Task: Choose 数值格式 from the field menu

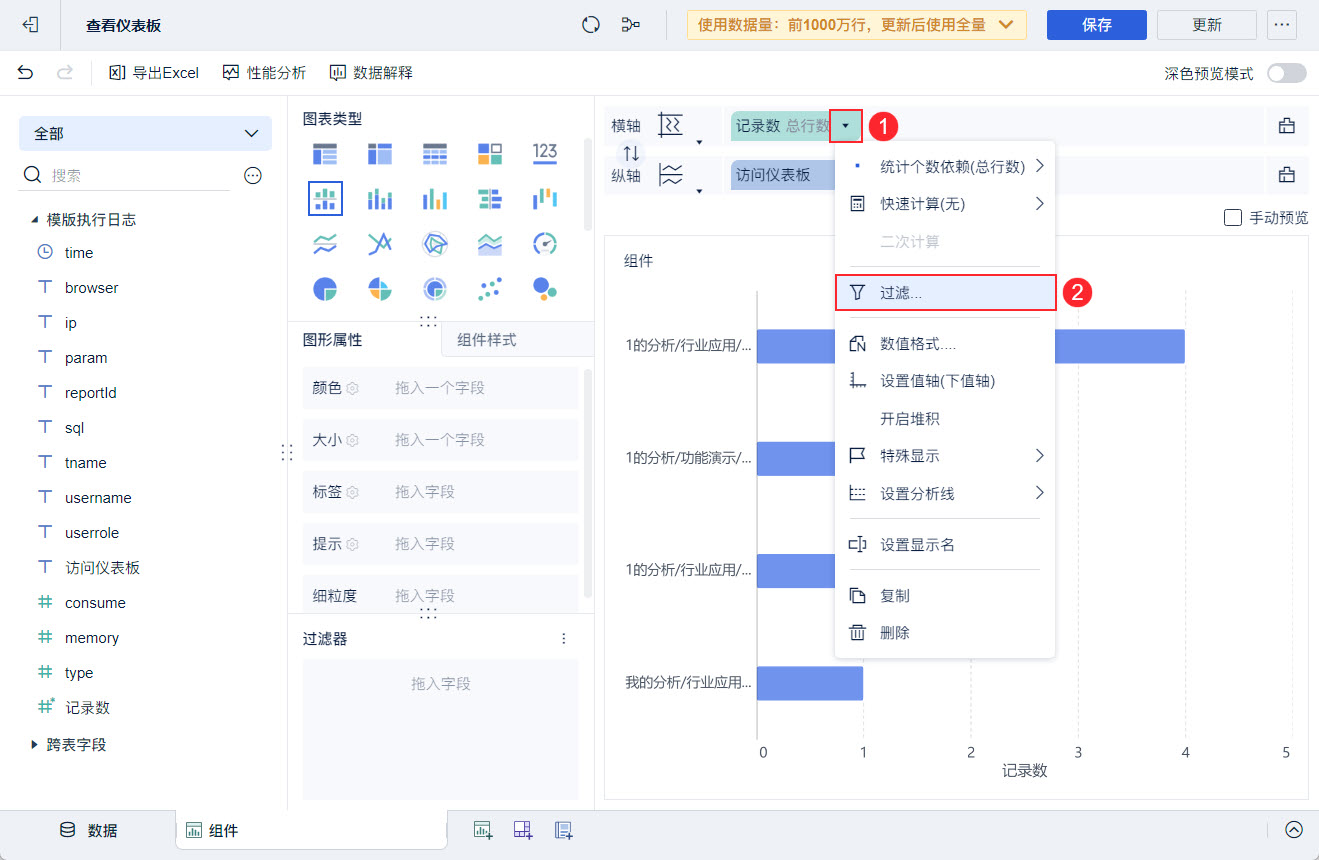Action: click(x=945, y=344)
